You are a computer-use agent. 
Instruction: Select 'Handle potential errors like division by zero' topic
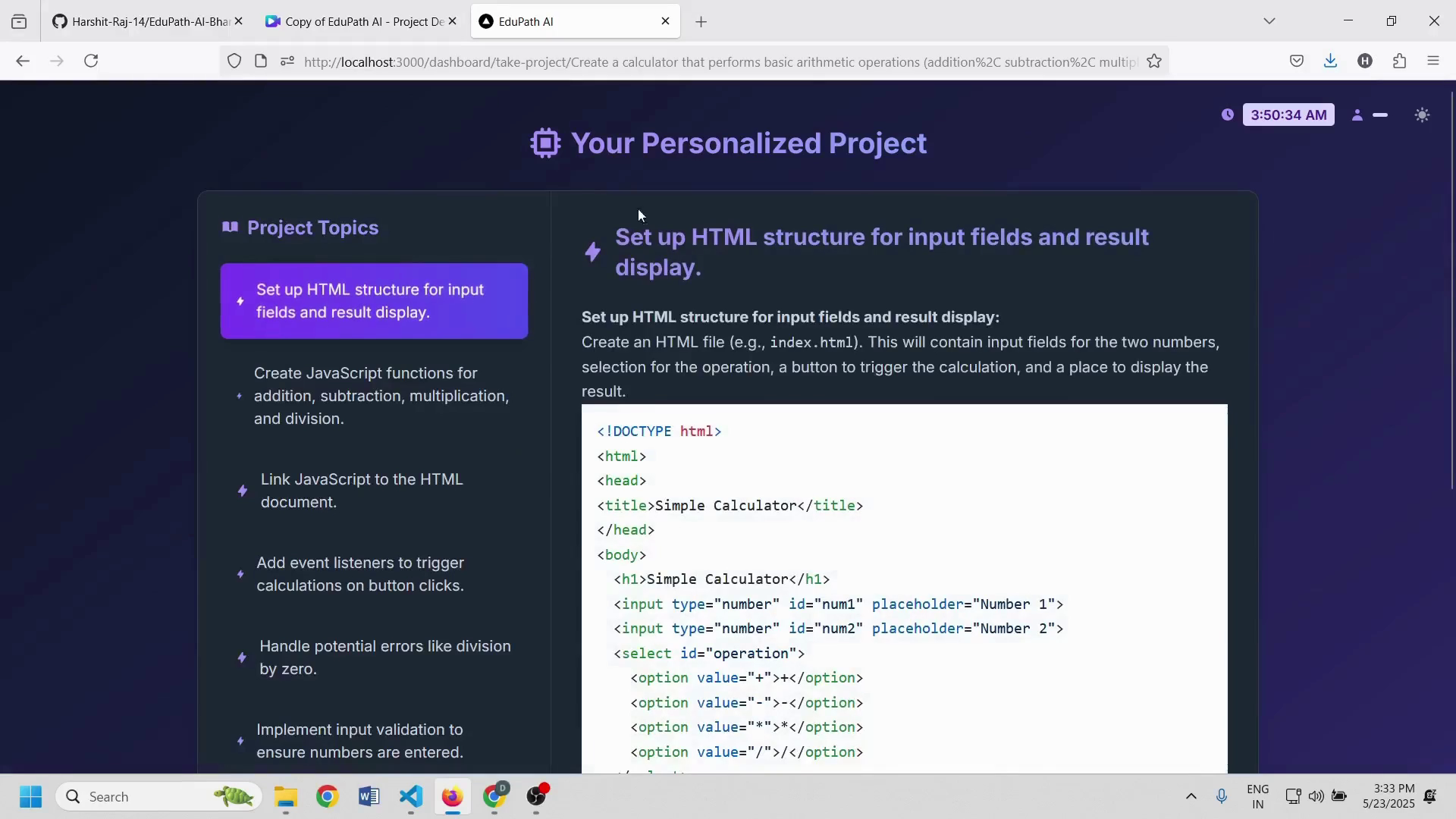coord(384,657)
